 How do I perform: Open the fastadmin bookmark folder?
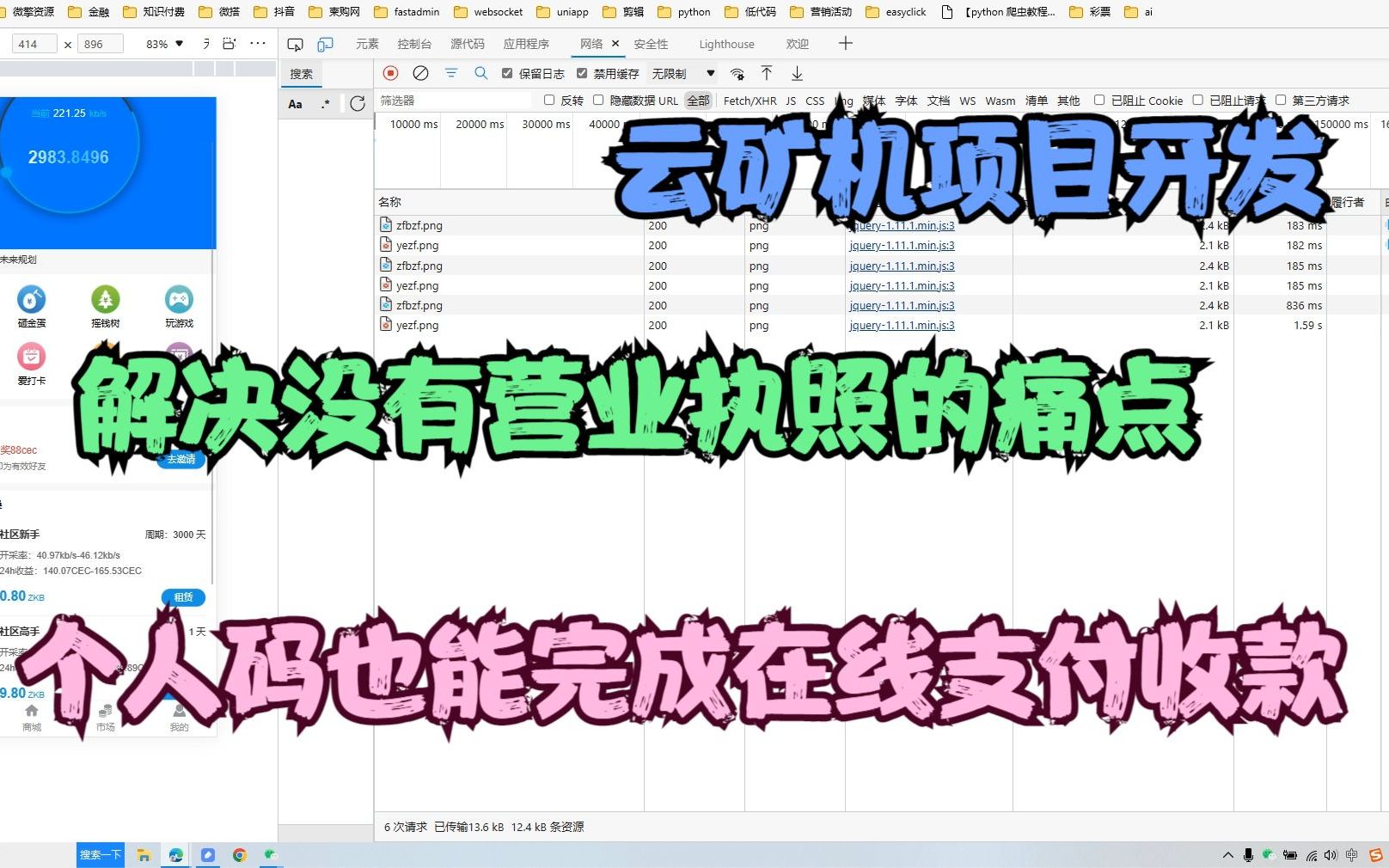407,12
